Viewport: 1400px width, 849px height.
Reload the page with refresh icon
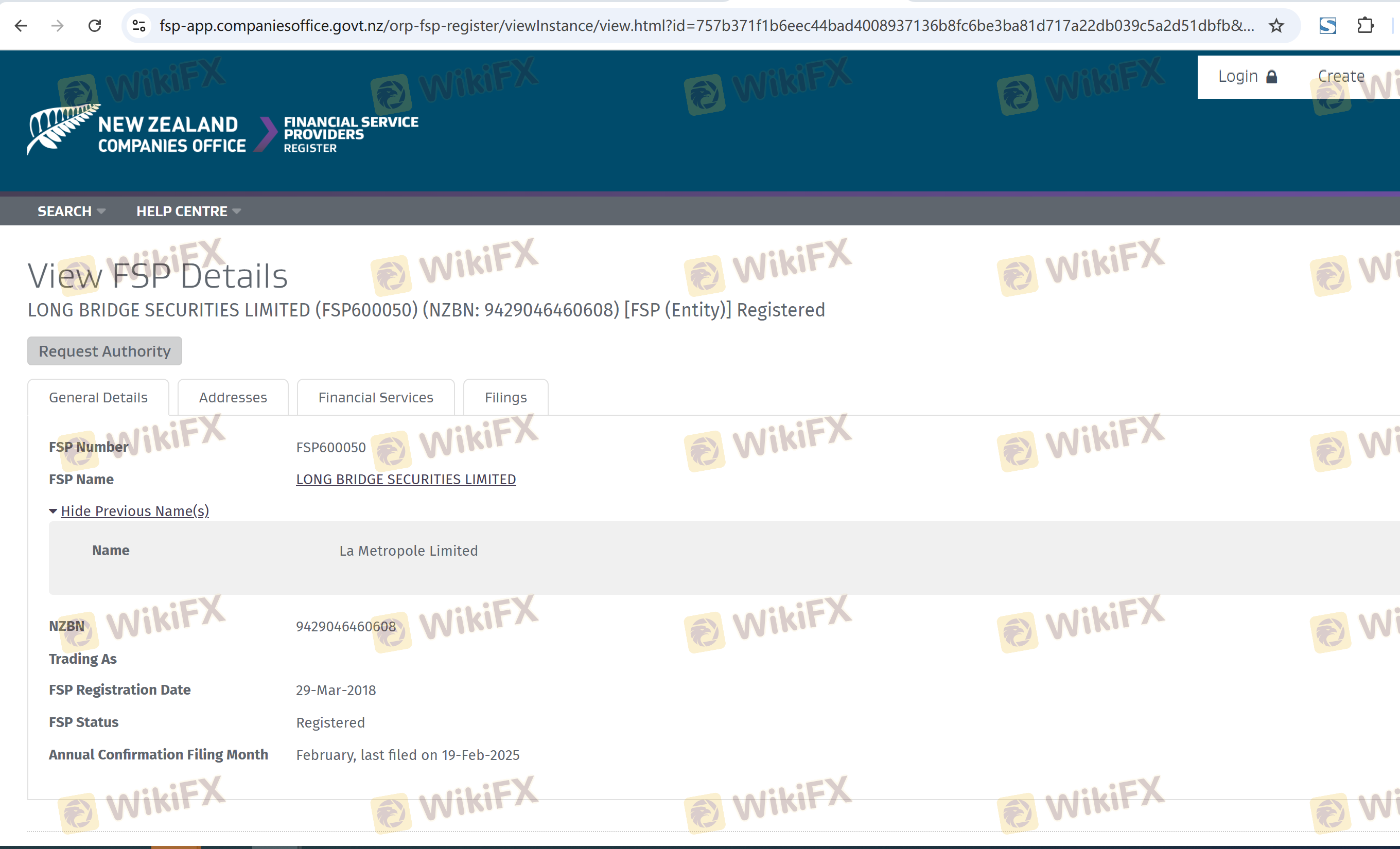[95, 26]
